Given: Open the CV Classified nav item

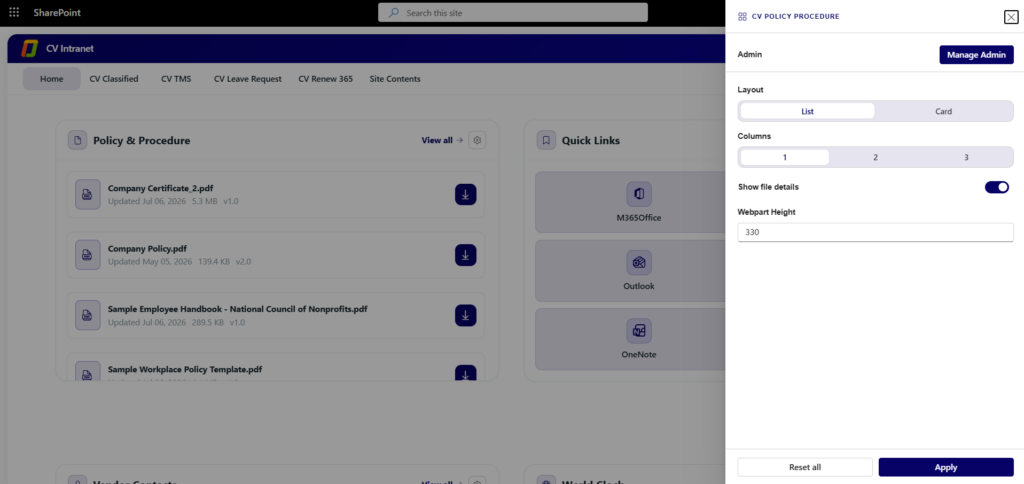Looking at the screenshot, I should pos(114,79).
